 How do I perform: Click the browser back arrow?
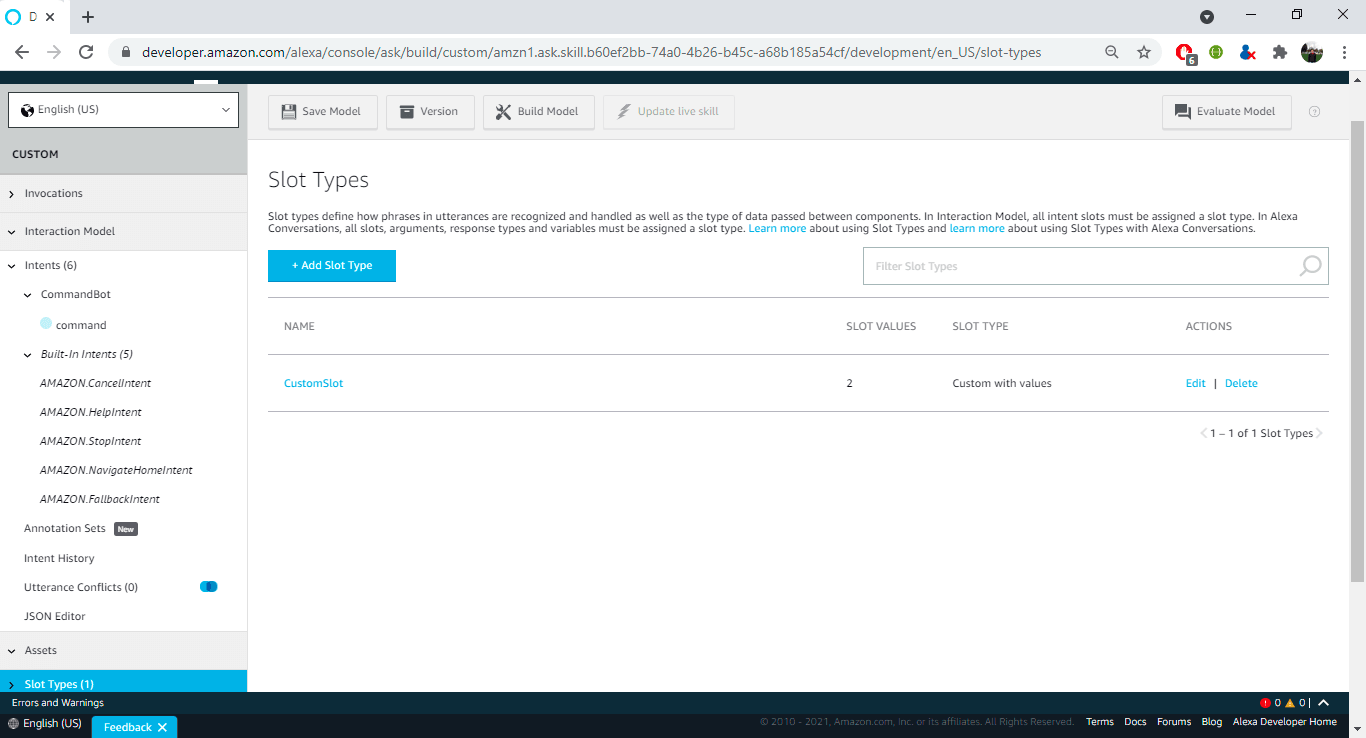pyautogui.click(x=22, y=52)
